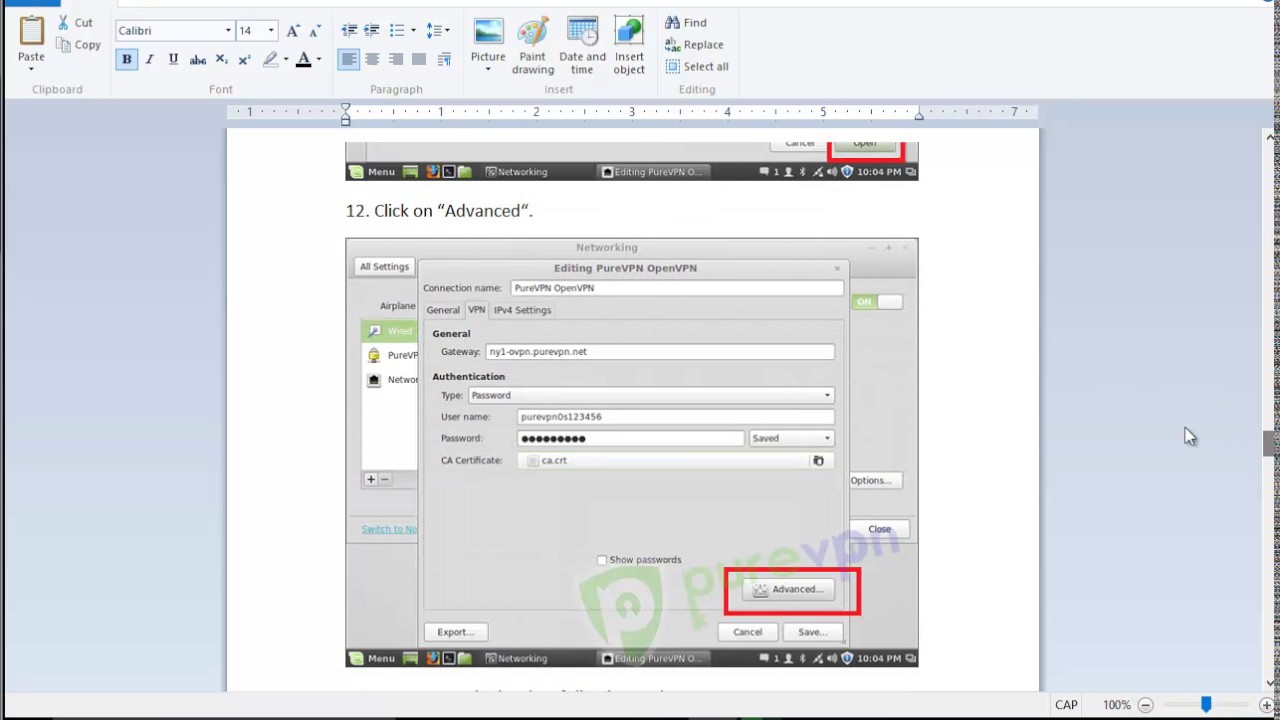Apply the text highlight color pen
Screen dimensions: 1280x720
click(270, 60)
